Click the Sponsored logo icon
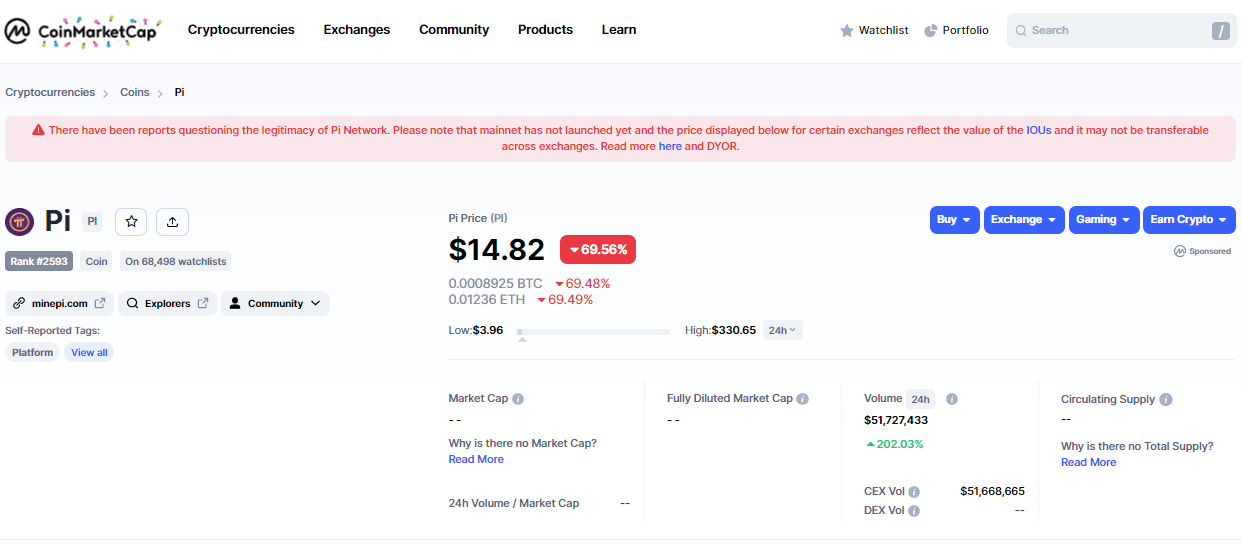Screen dimensions: 1242x549 coord(1179,251)
